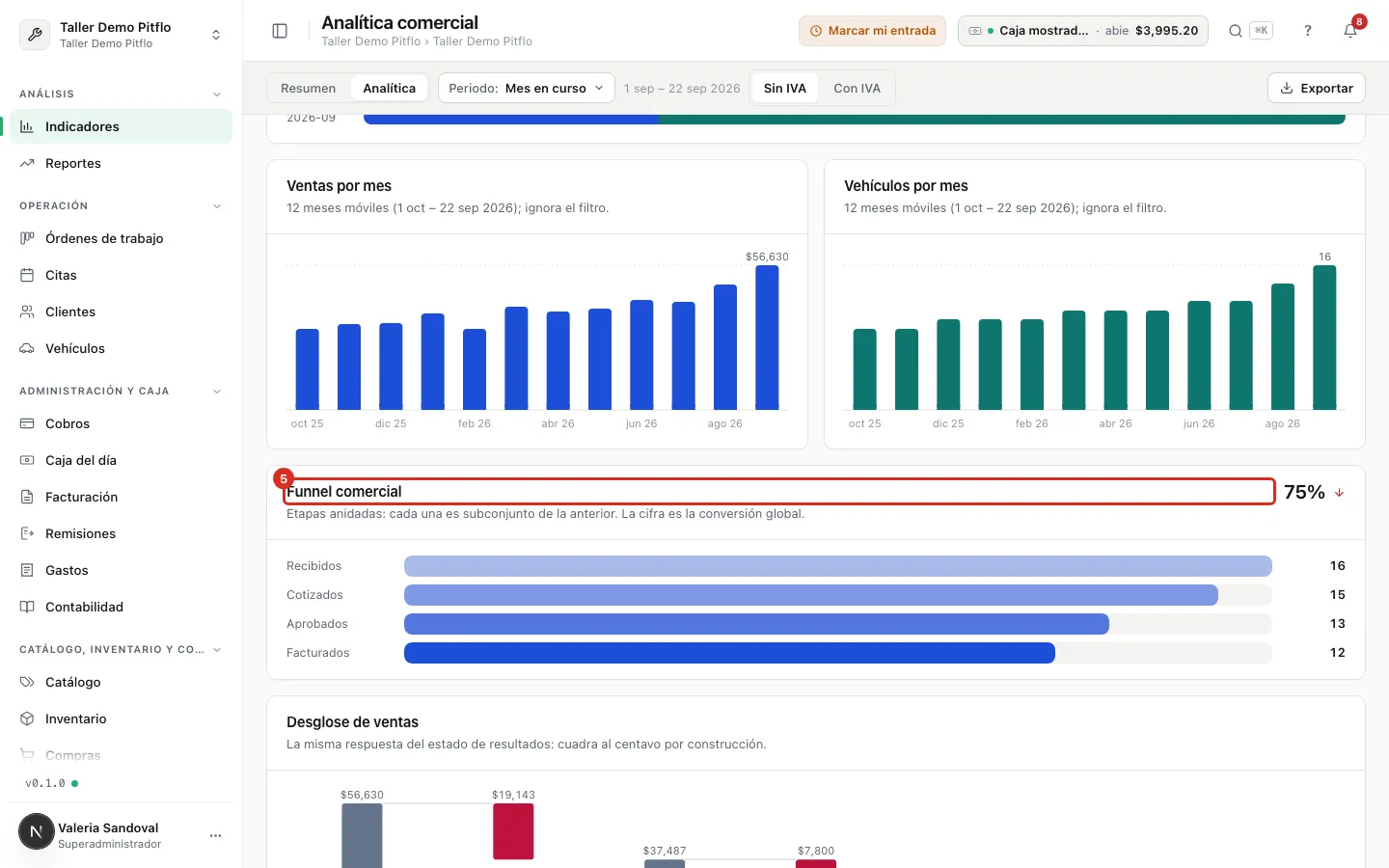Collapse the ANÁLISIS sidebar section
The height and width of the screenshot is (868, 1389).
pos(217,94)
